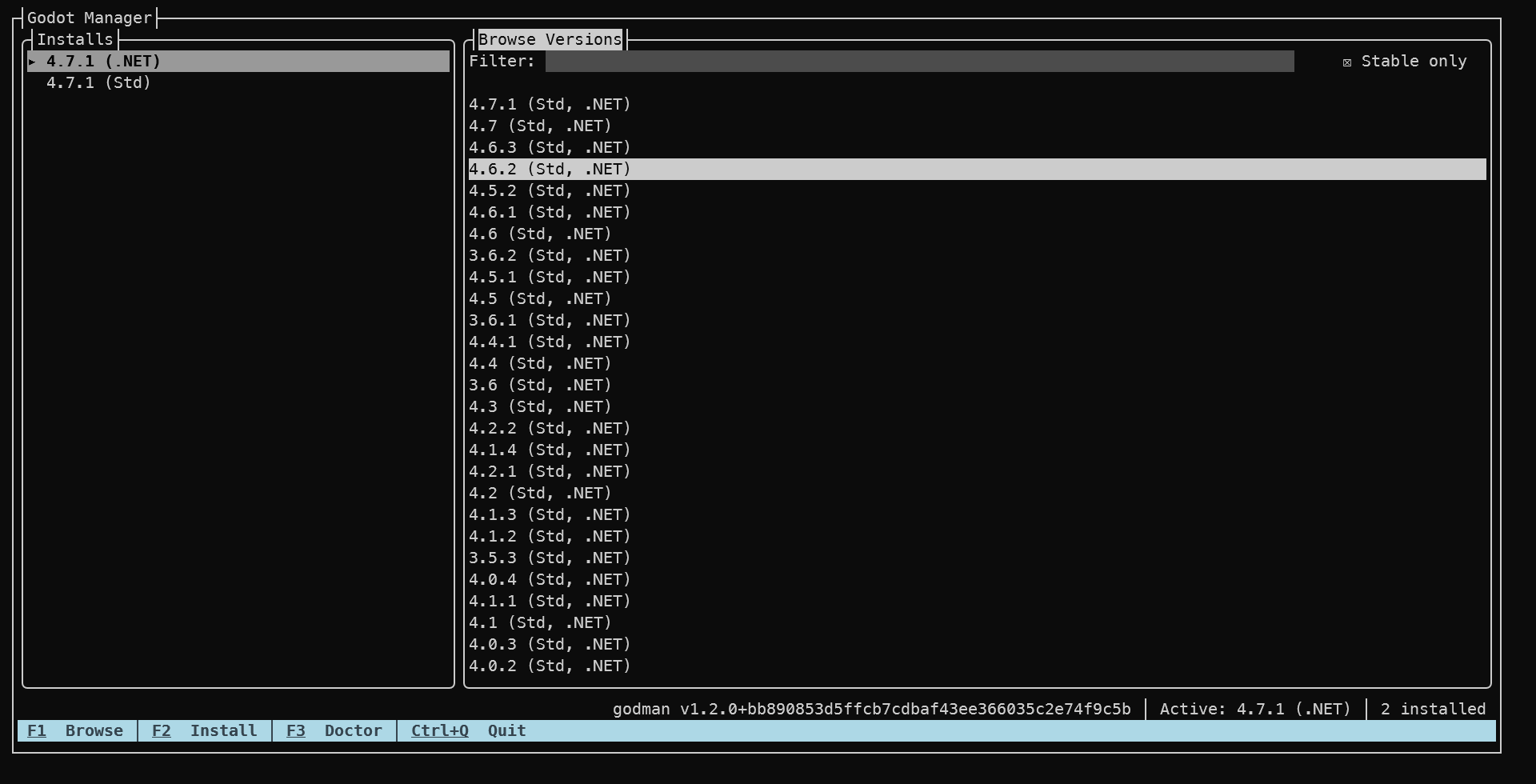1536x784 pixels.
Task: Click the godman v1.2.0 version string
Action: point(872,709)
